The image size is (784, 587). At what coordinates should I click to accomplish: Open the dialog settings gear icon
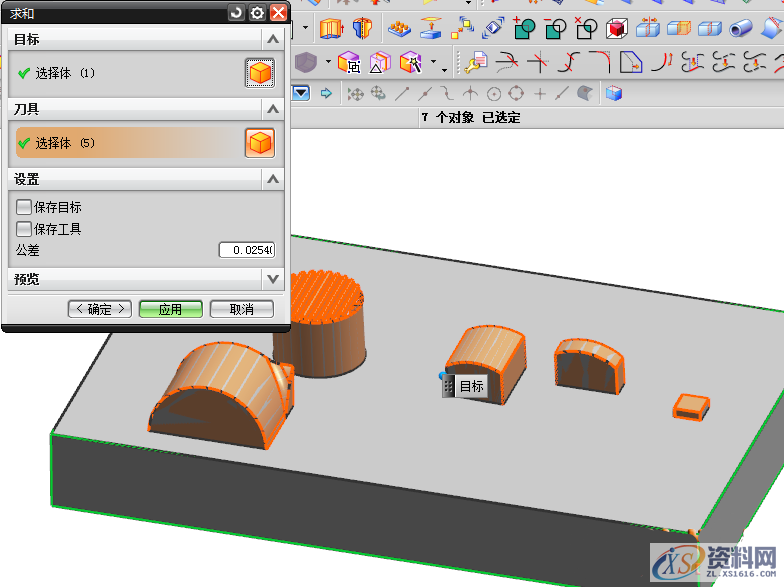click(257, 12)
